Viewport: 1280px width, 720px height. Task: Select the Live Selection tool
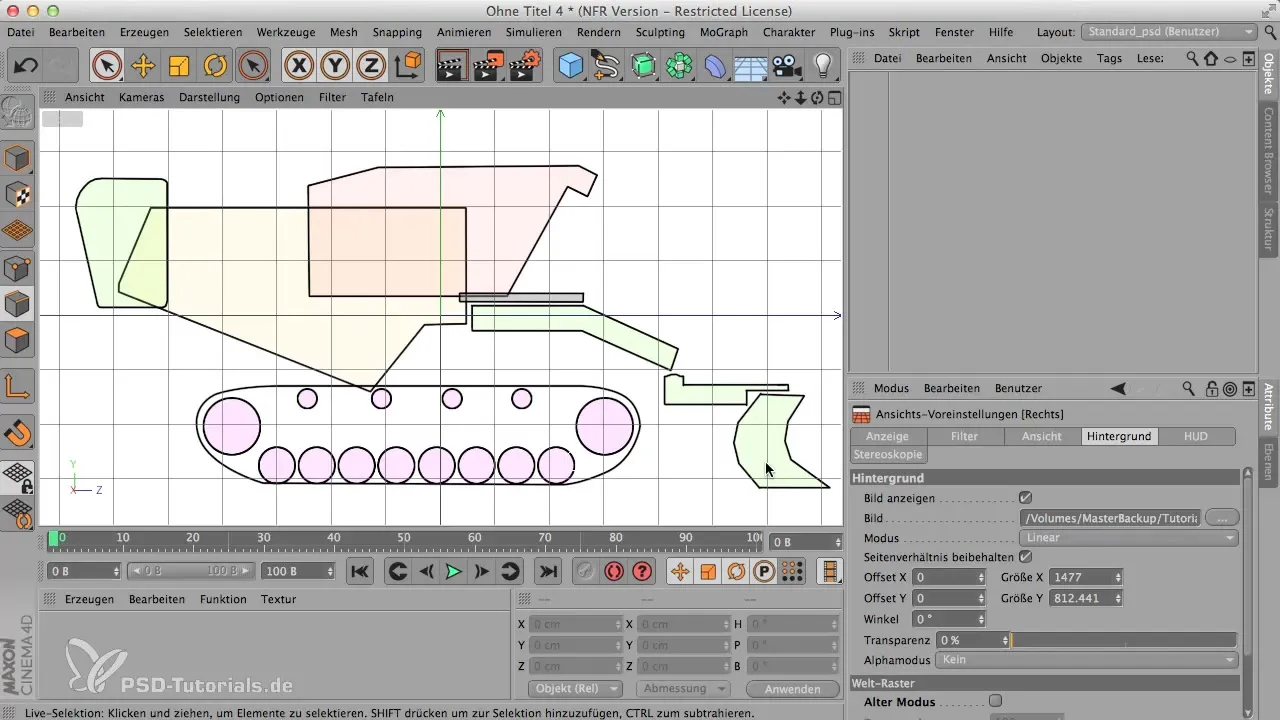pos(106,66)
